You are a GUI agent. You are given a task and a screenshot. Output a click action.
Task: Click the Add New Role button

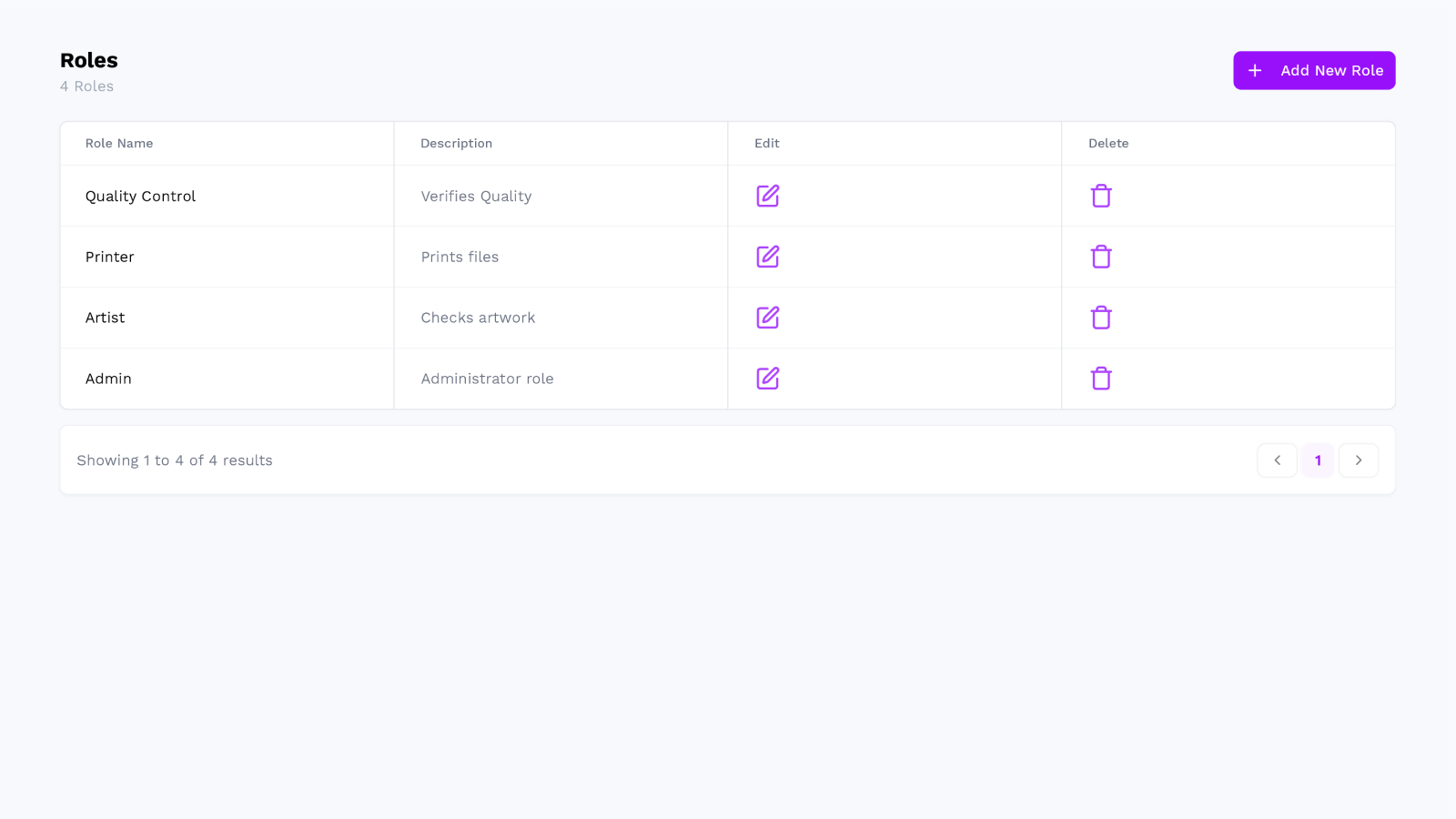[x=1314, y=70]
